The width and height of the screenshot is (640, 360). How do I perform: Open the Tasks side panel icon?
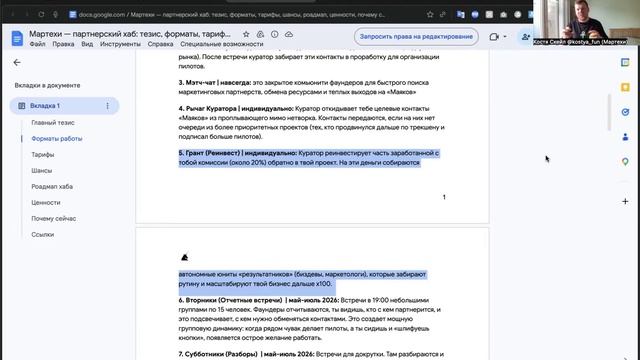tap(625, 112)
